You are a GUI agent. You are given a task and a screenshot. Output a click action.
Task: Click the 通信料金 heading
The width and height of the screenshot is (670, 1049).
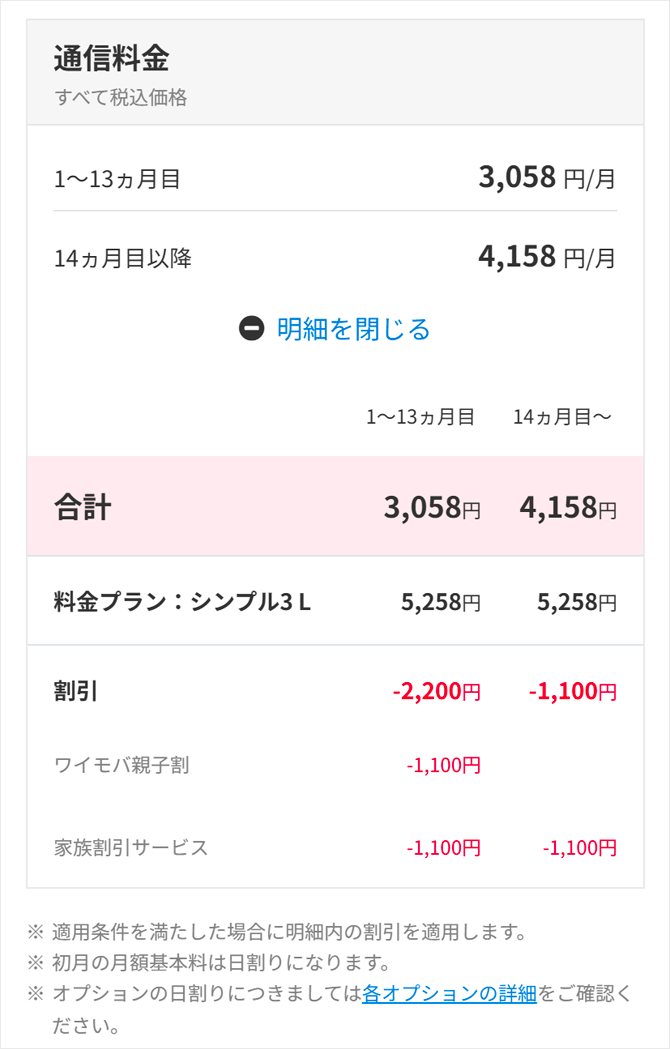(x=111, y=58)
